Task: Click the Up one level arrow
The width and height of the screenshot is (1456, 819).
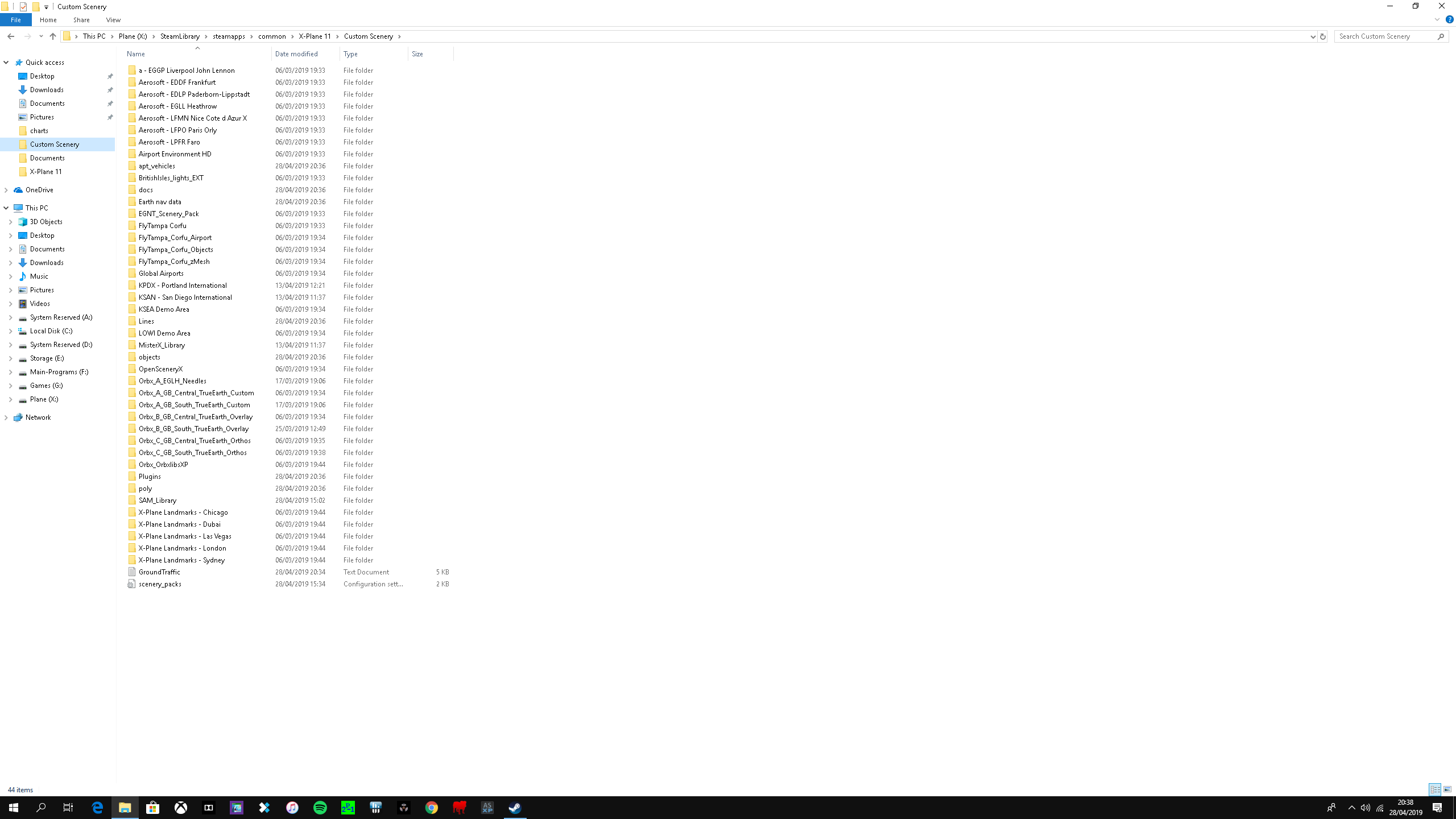Action: [53, 36]
